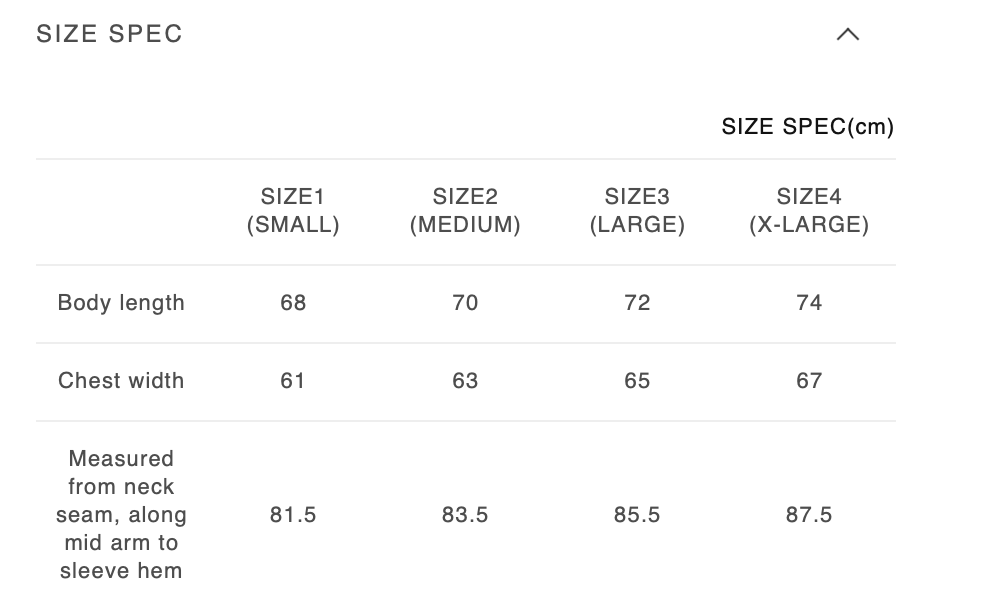Click the neck seam to sleeve hem label
Viewport: 996px width, 598px height.
click(x=121, y=515)
